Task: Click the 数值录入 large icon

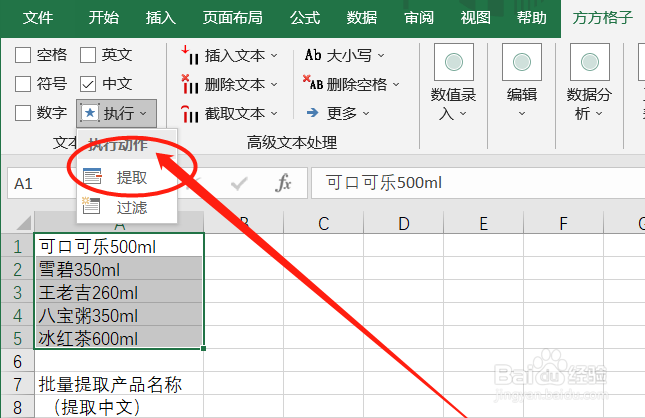Action: [454, 62]
